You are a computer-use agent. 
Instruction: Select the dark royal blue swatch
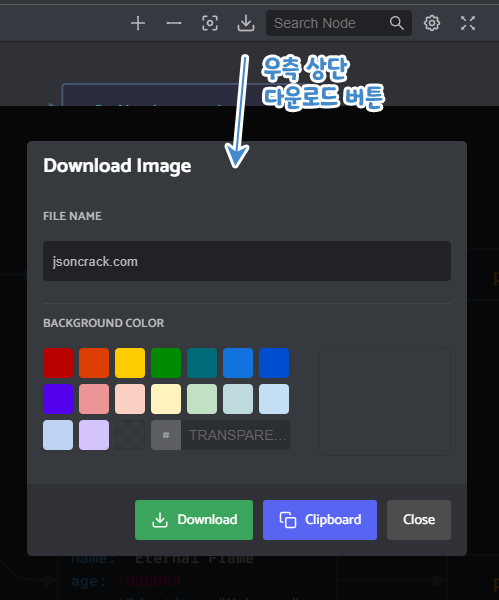pyautogui.click(x=274, y=363)
